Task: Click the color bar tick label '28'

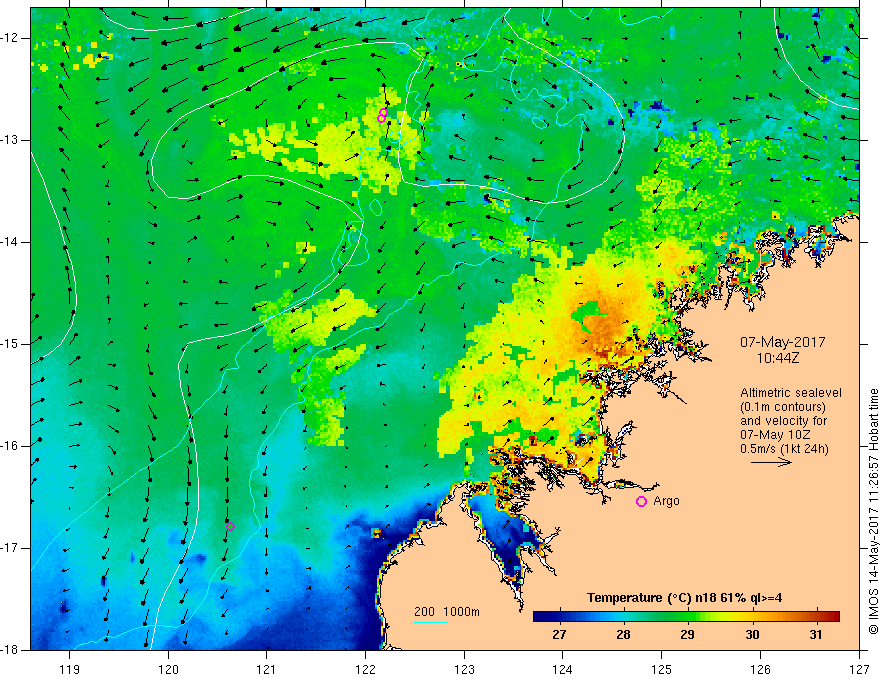Action: click(624, 635)
